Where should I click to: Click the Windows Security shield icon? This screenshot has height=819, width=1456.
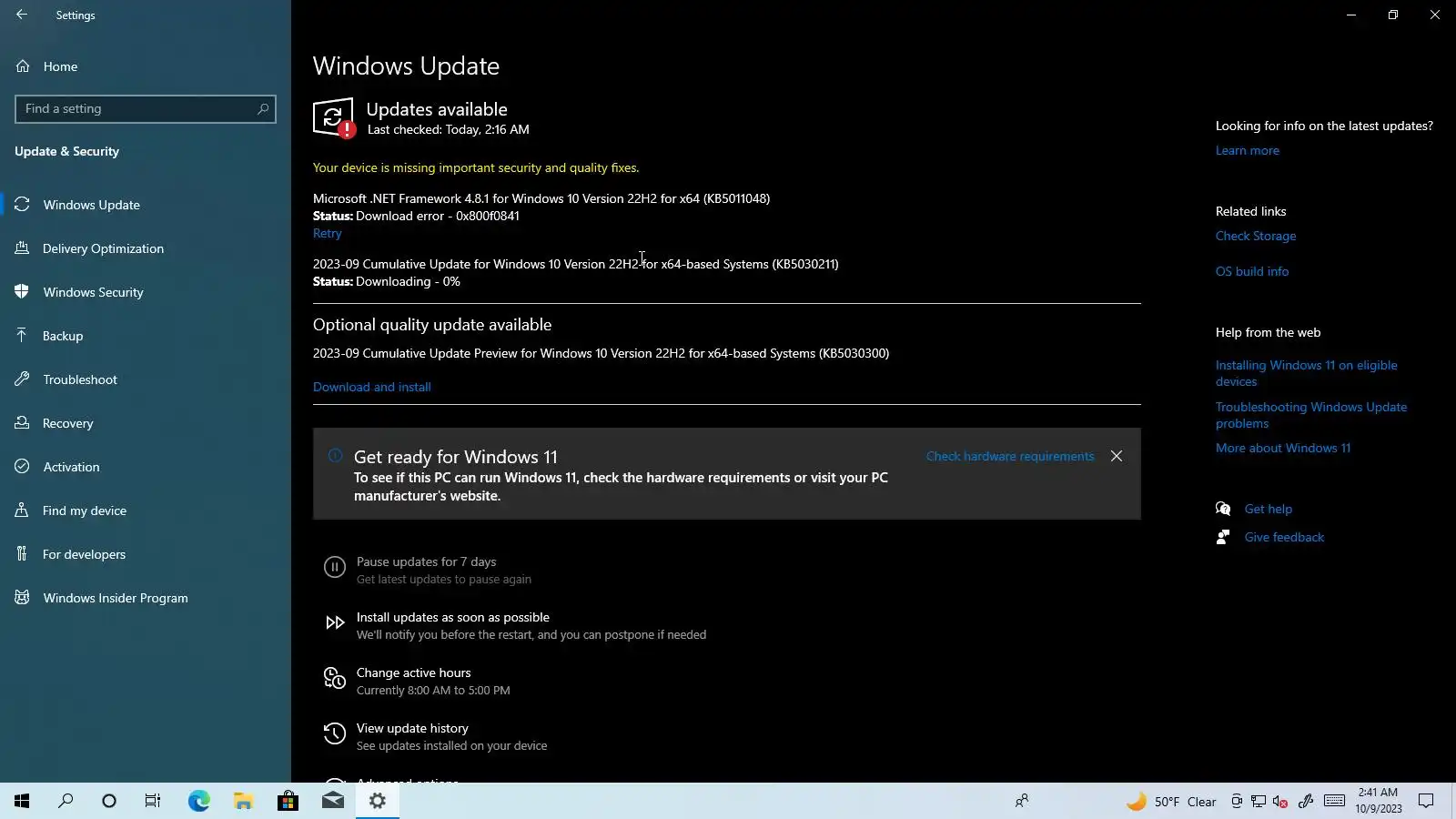pyautogui.click(x=22, y=292)
